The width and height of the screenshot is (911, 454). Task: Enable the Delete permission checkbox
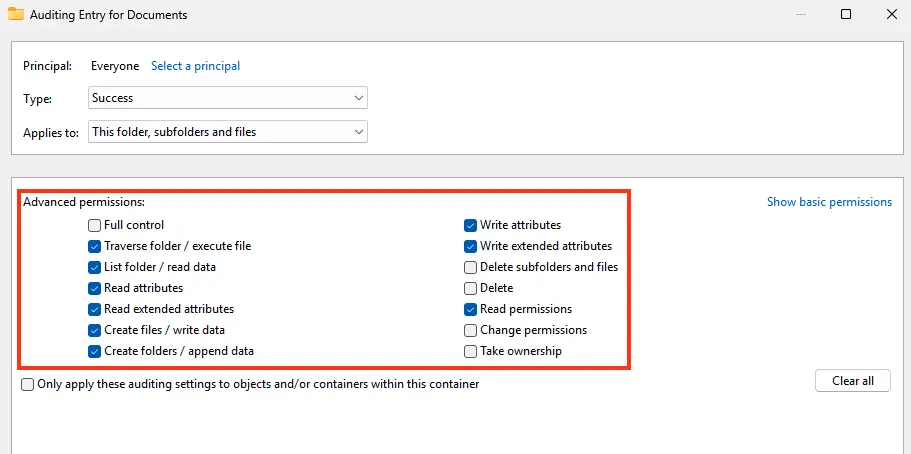tap(471, 288)
